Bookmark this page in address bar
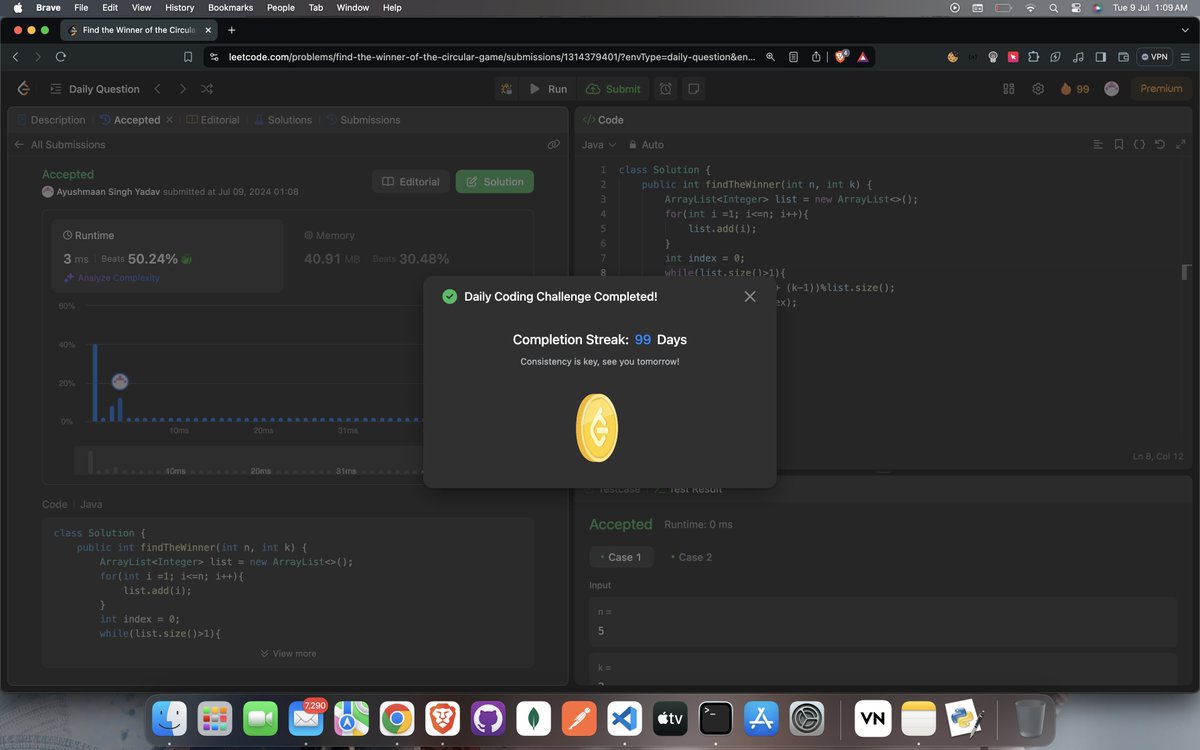1200x750 pixels. (x=188, y=57)
